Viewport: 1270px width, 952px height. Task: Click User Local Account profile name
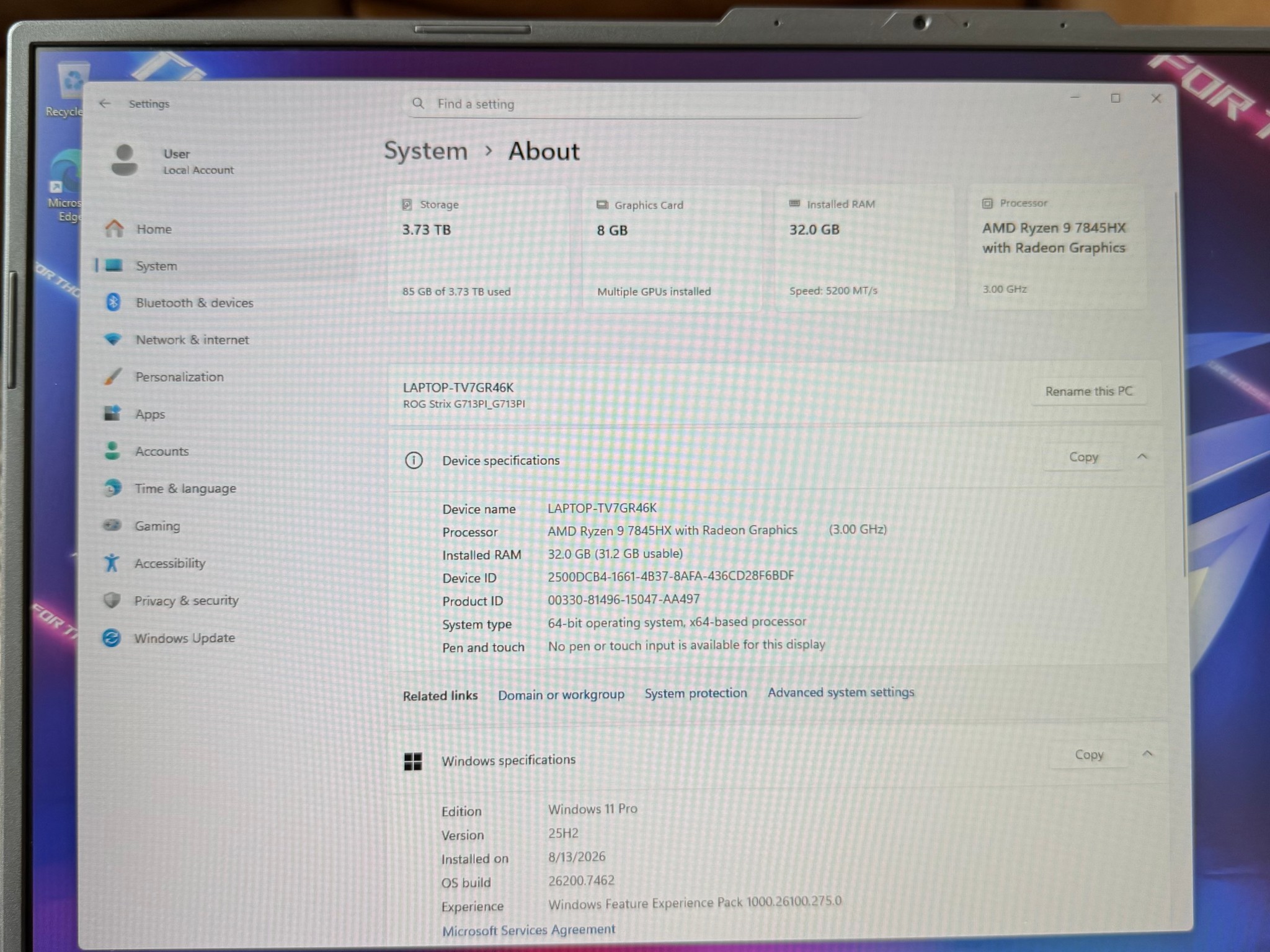coord(198,161)
